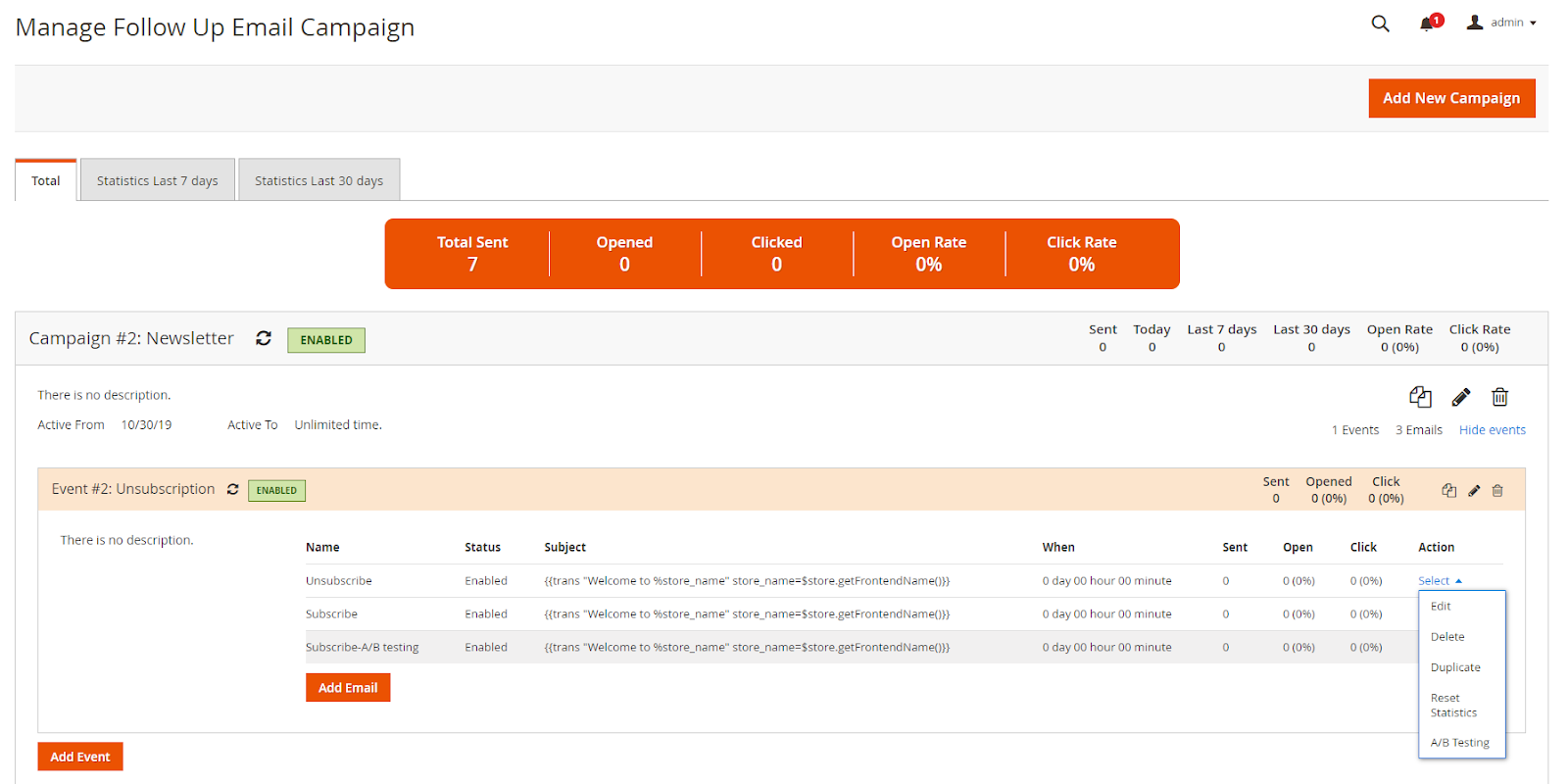
Task: Toggle the campaign ENABLED status badge
Action: 326,340
